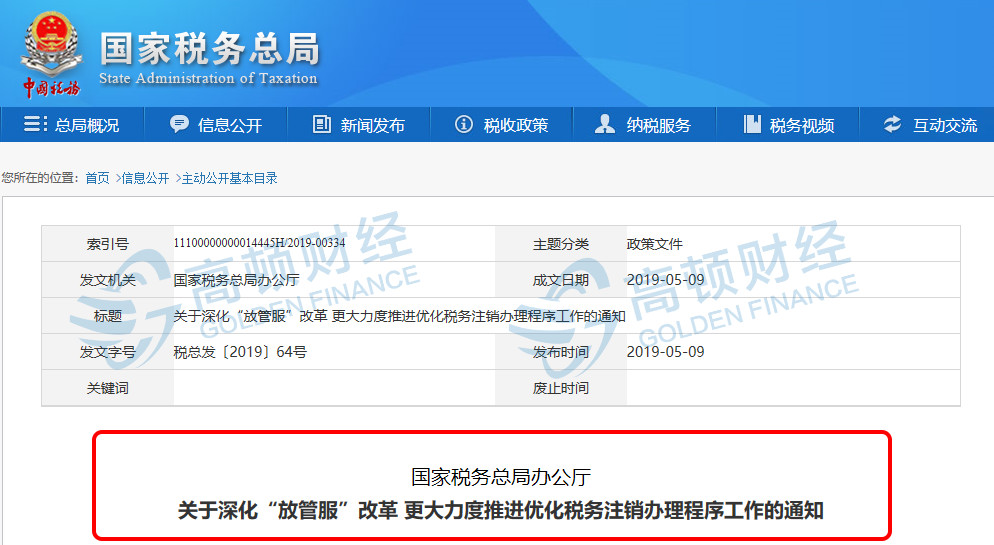Image resolution: width=994 pixels, height=545 pixels.
Task: Click the person icon beside 纳税服务
Action: point(605,124)
